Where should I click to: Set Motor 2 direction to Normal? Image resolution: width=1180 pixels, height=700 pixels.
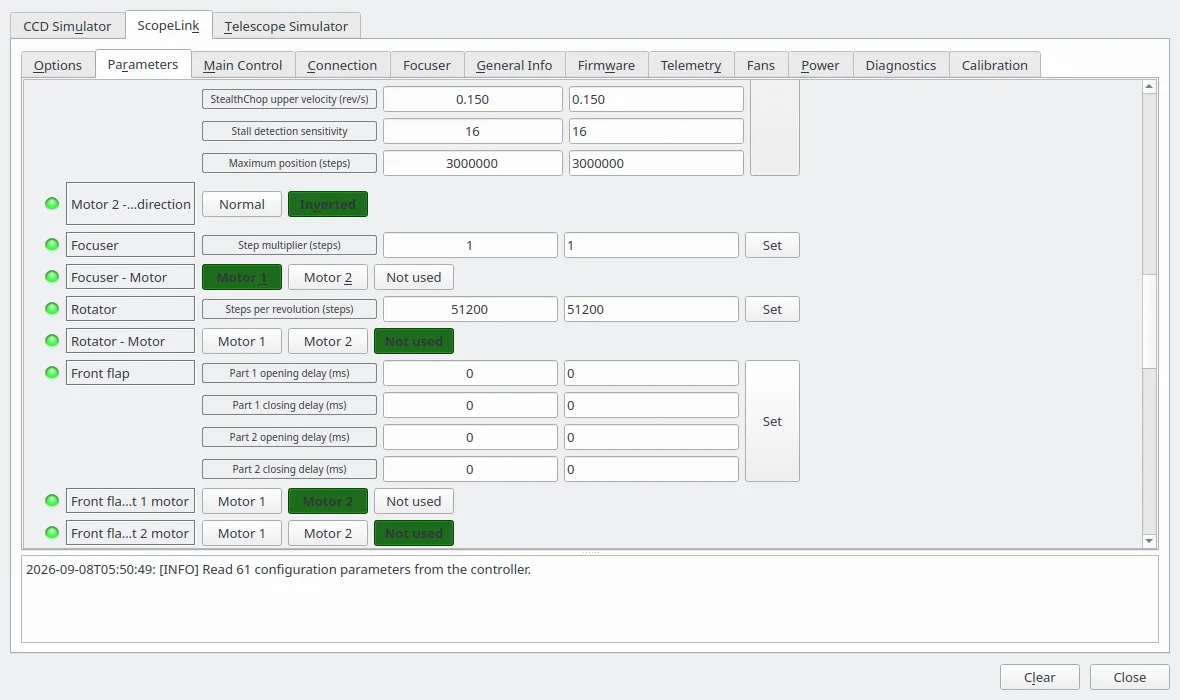[x=242, y=204]
